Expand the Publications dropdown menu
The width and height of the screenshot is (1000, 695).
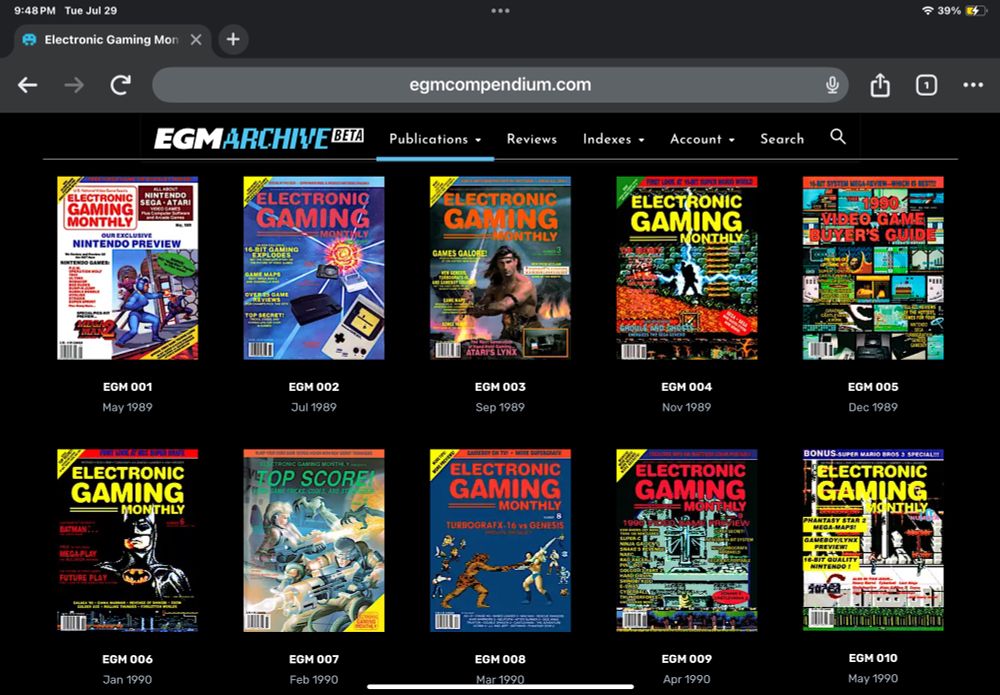[435, 139]
